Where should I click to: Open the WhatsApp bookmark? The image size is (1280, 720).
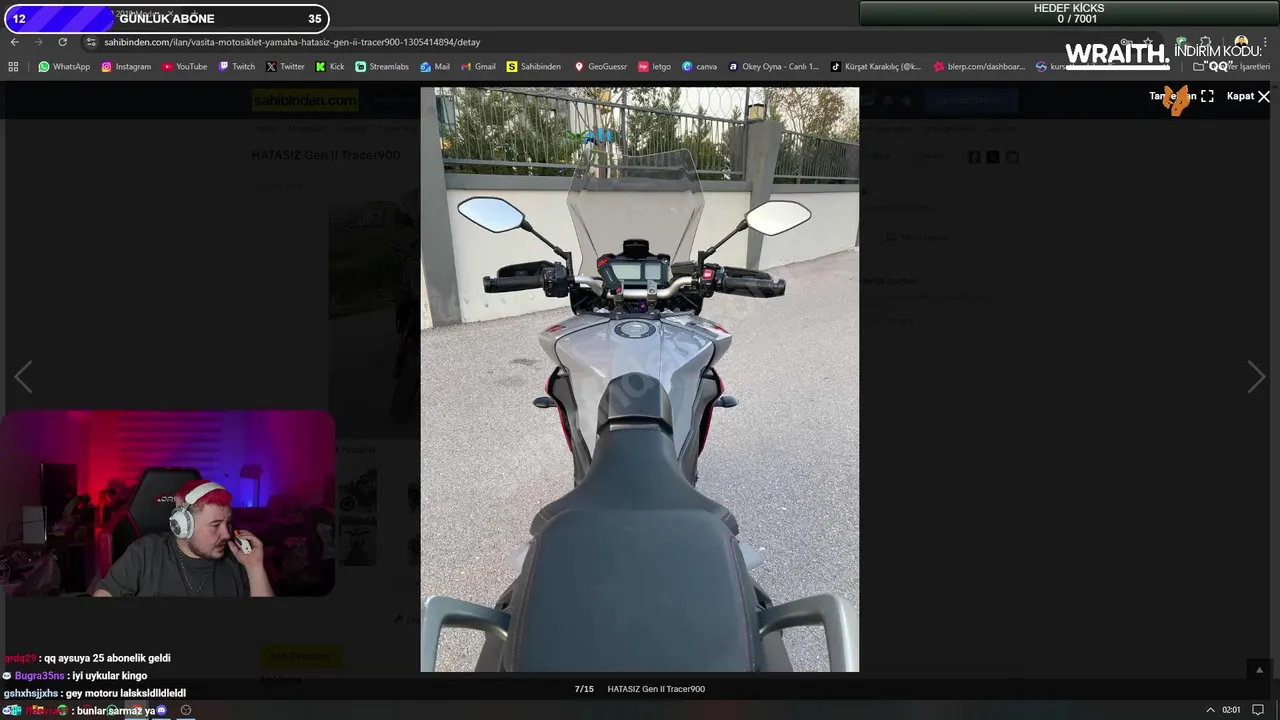[64, 67]
